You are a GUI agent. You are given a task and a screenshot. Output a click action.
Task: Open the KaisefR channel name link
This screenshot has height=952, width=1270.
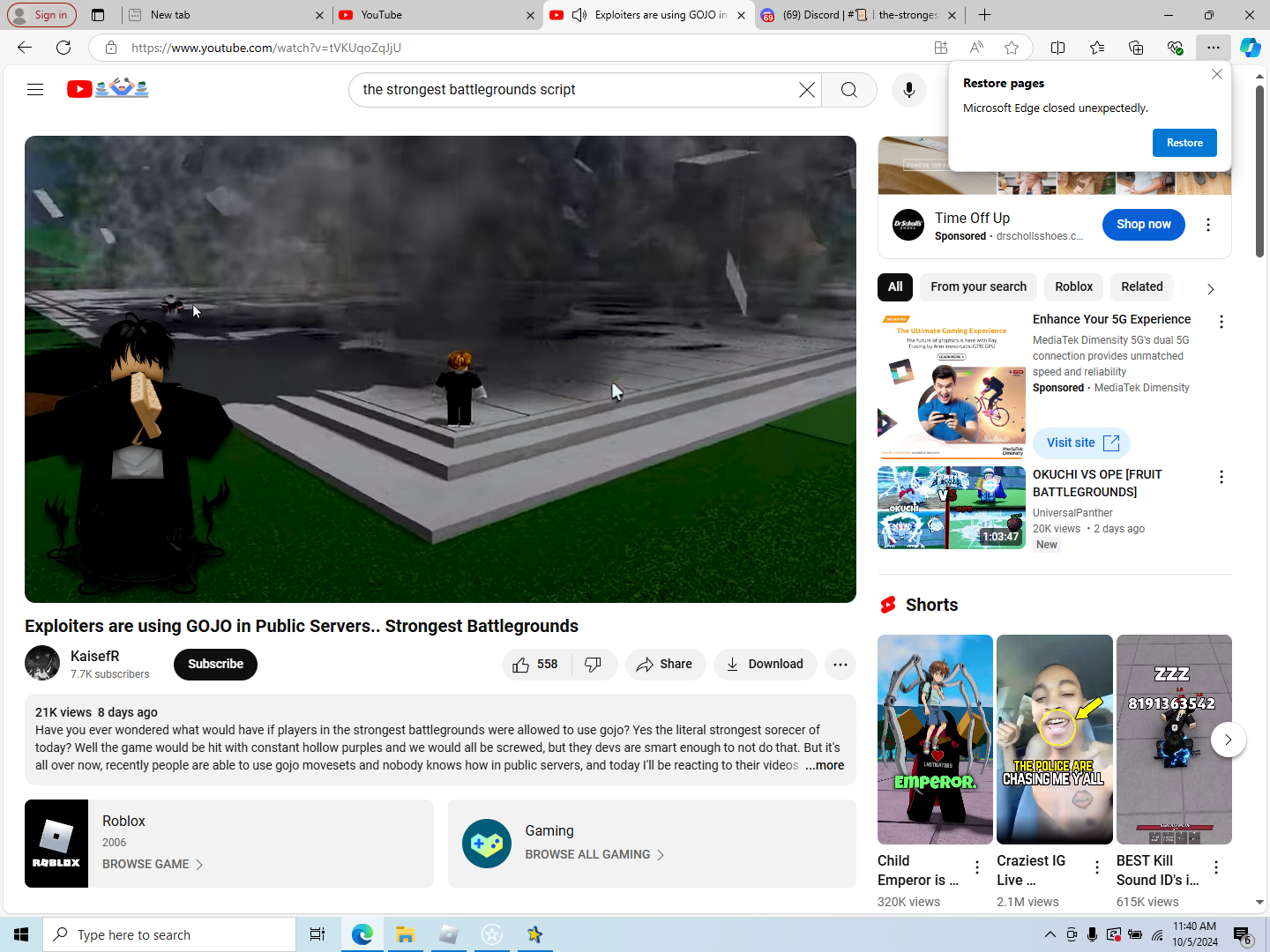pyautogui.click(x=95, y=656)
